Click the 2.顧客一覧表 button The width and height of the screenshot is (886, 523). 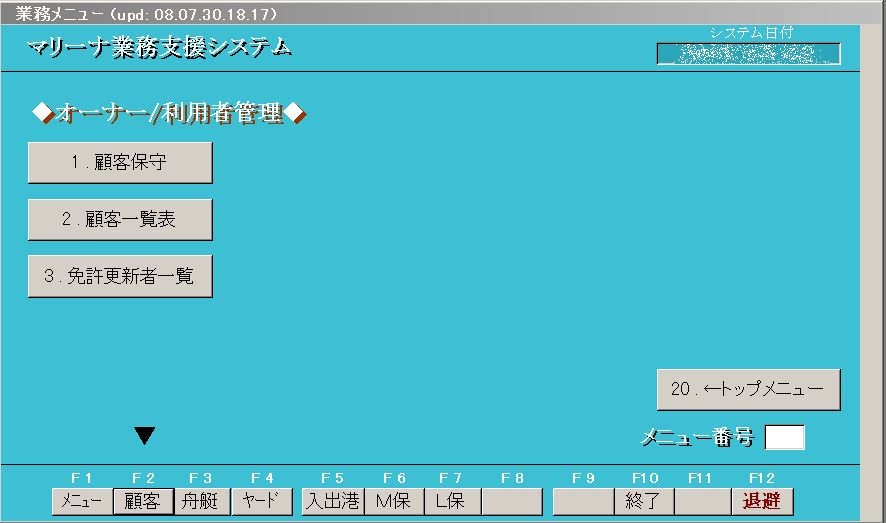point(120,220)
